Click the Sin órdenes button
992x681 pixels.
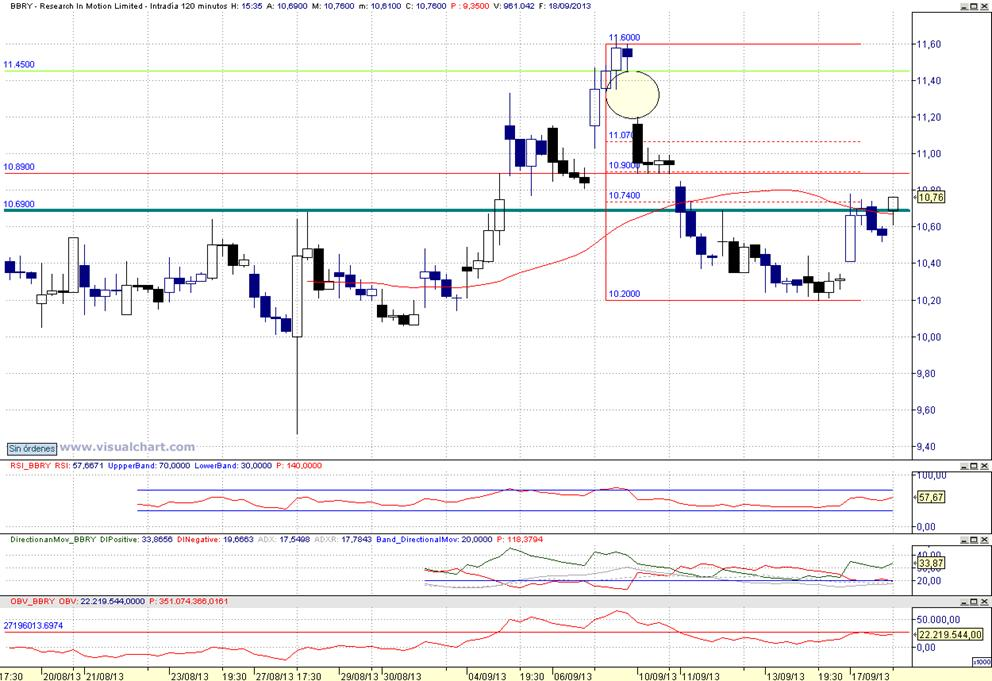[32, 449]
